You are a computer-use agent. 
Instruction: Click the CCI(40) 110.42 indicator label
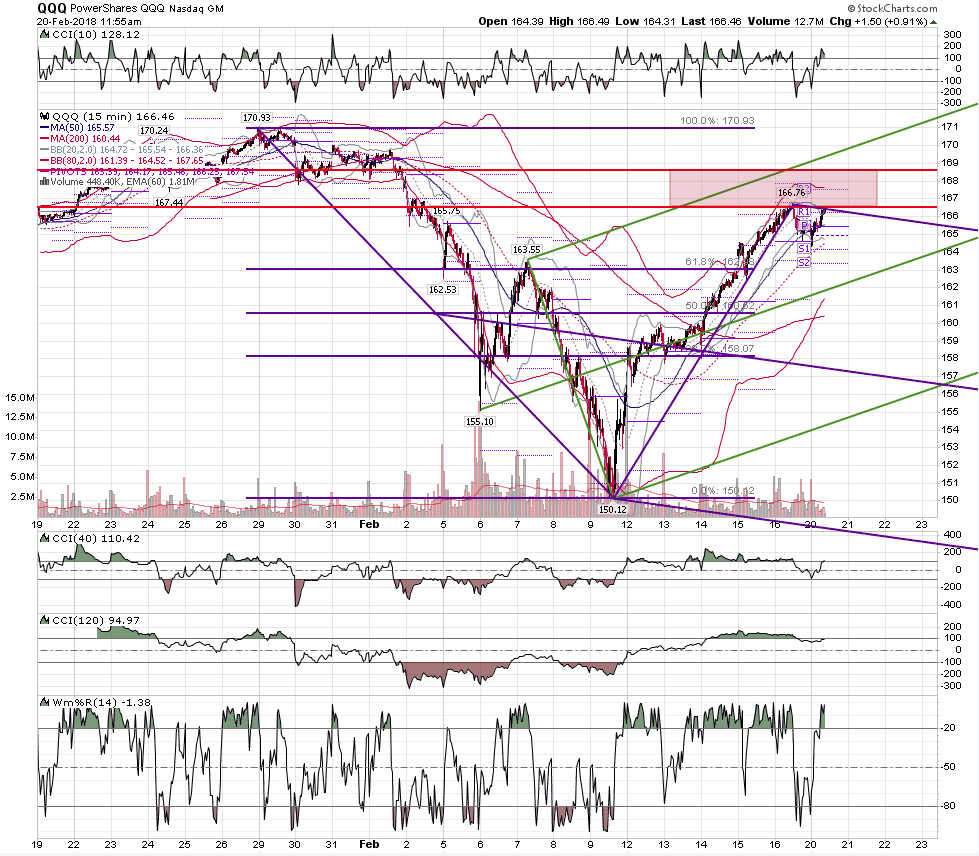(96, 538)
